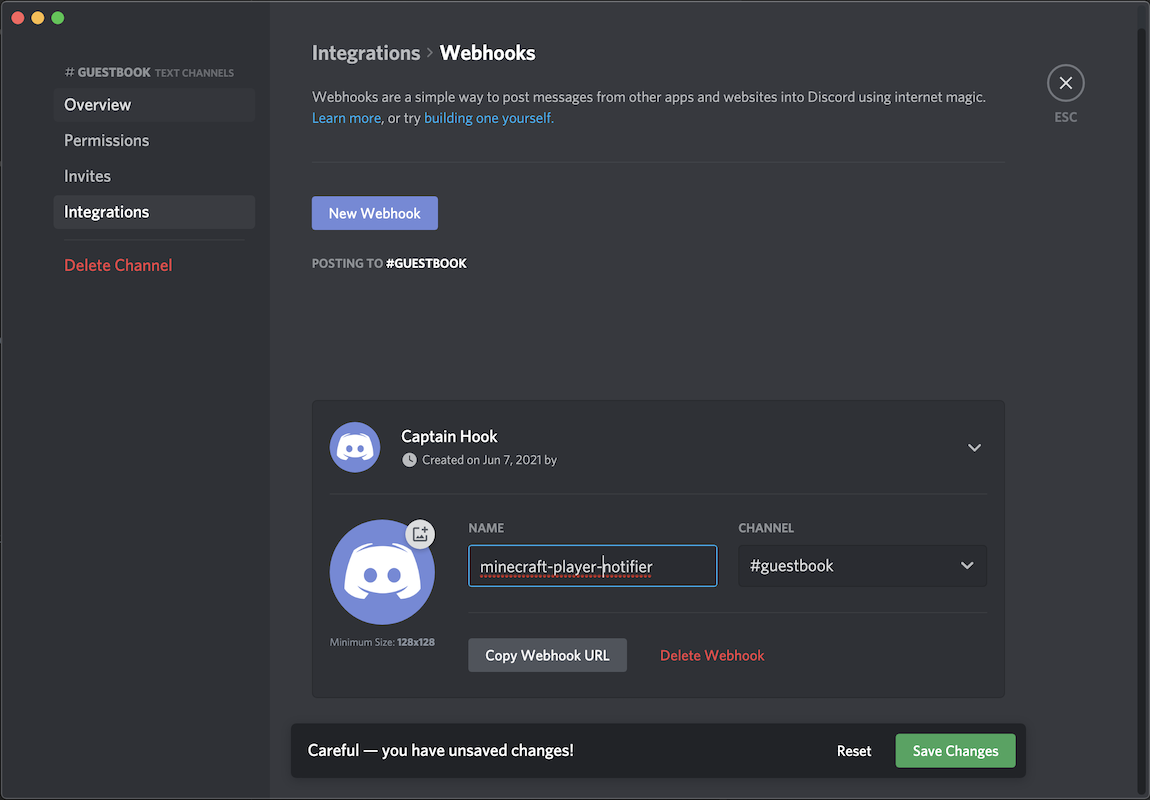This screenshot has width=1150, height=800.
Task: Click the macOS green fullscreen window button
Action: click(58, 18)
